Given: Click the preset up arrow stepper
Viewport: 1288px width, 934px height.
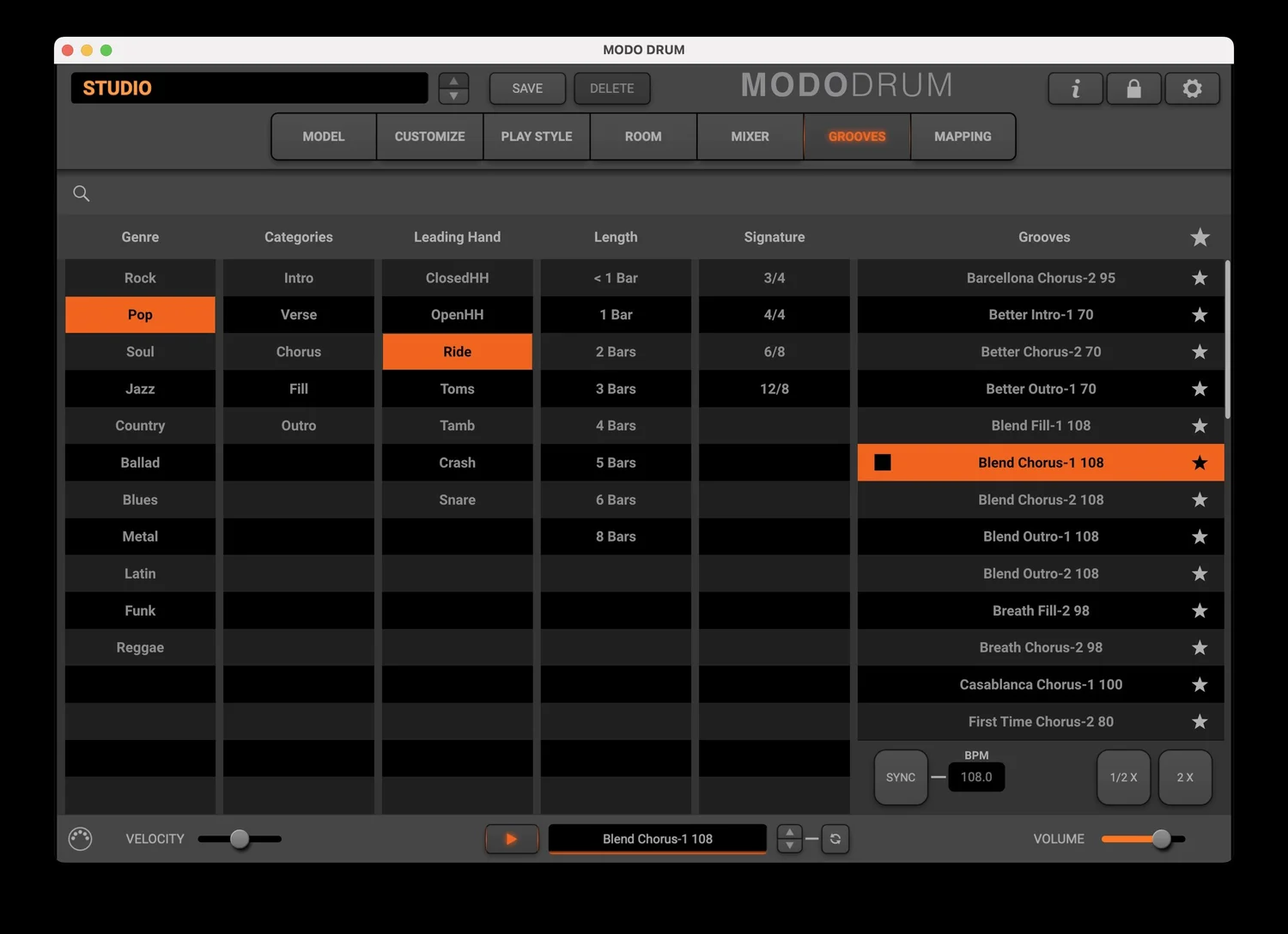Looking at the screenshot, I should 453,79.
